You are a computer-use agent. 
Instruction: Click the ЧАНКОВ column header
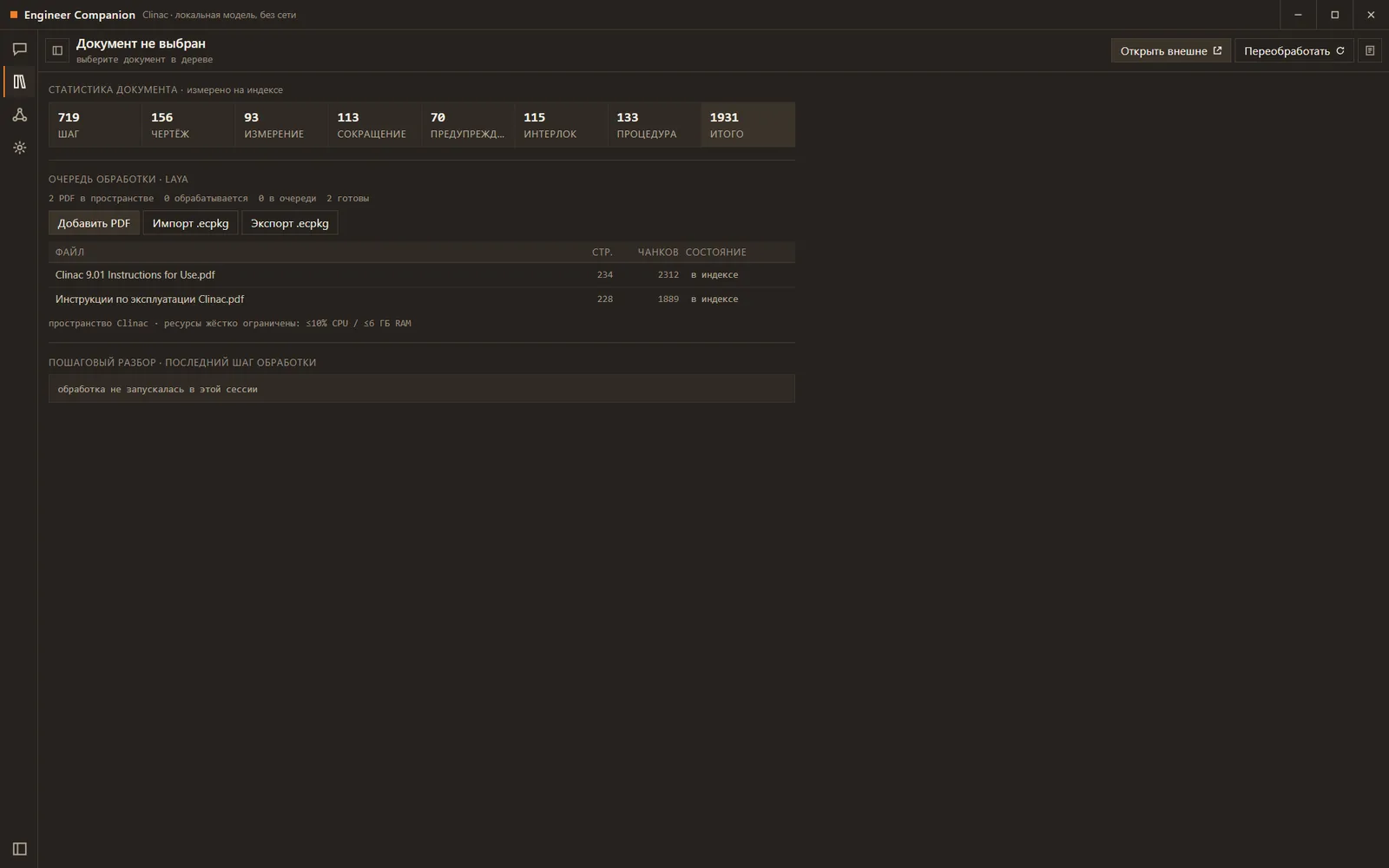tap(657, 252)
